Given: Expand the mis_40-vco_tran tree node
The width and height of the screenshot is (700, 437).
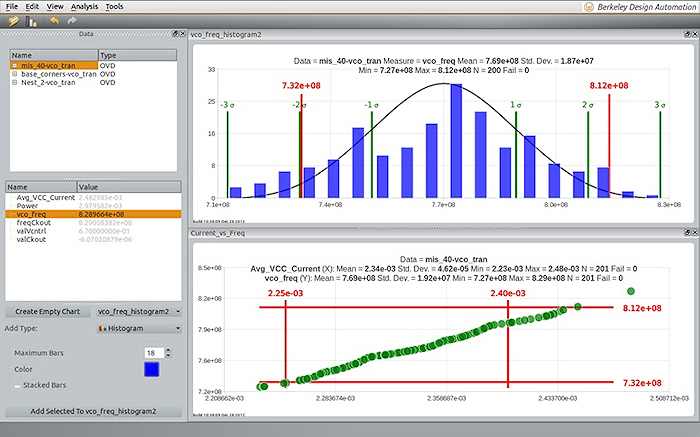Looking at the screenshot, I should coord(15,65).
